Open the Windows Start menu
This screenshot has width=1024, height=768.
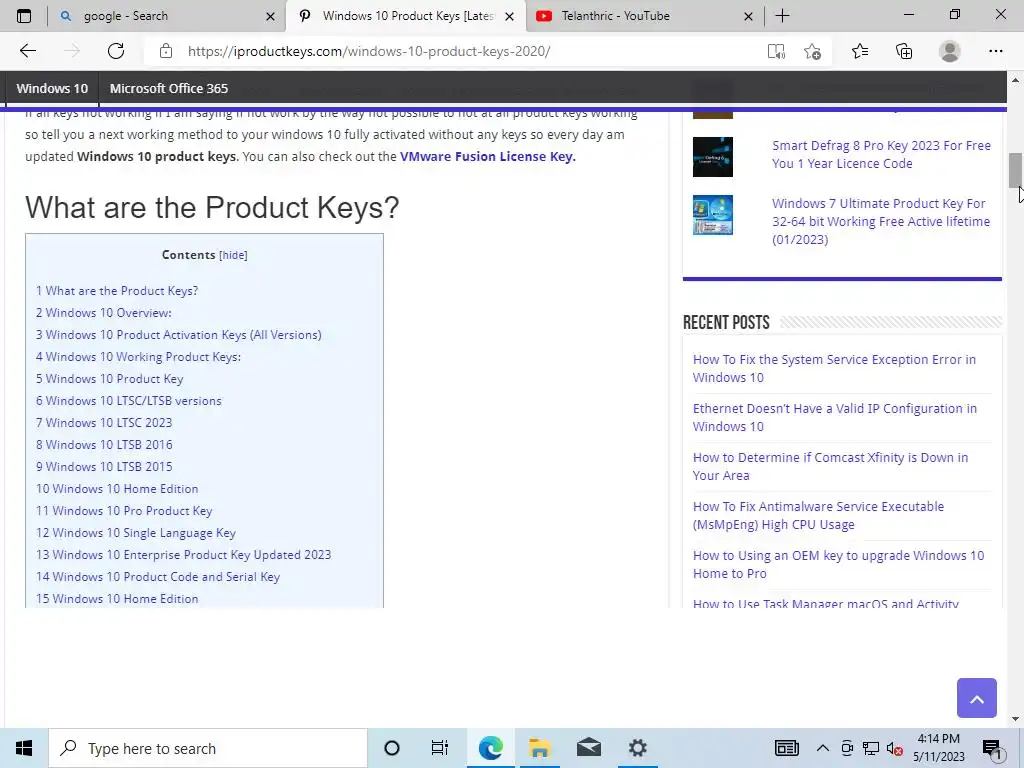pyautogui.click(x=24, y=748)
